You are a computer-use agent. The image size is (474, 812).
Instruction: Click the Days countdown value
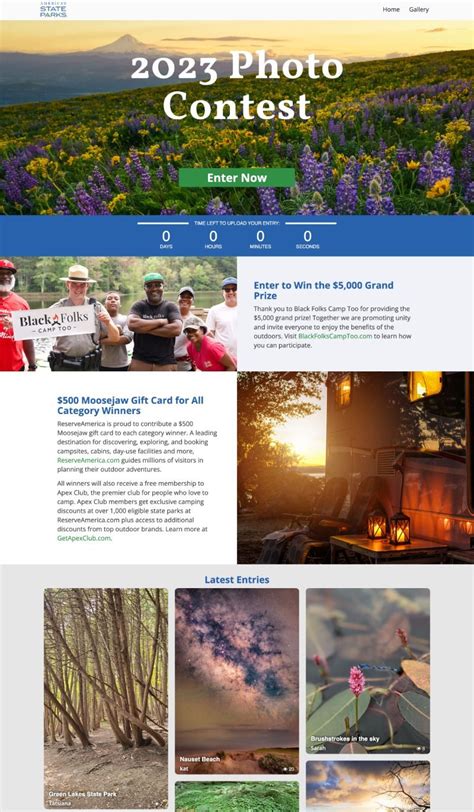[x=166, y=237]
